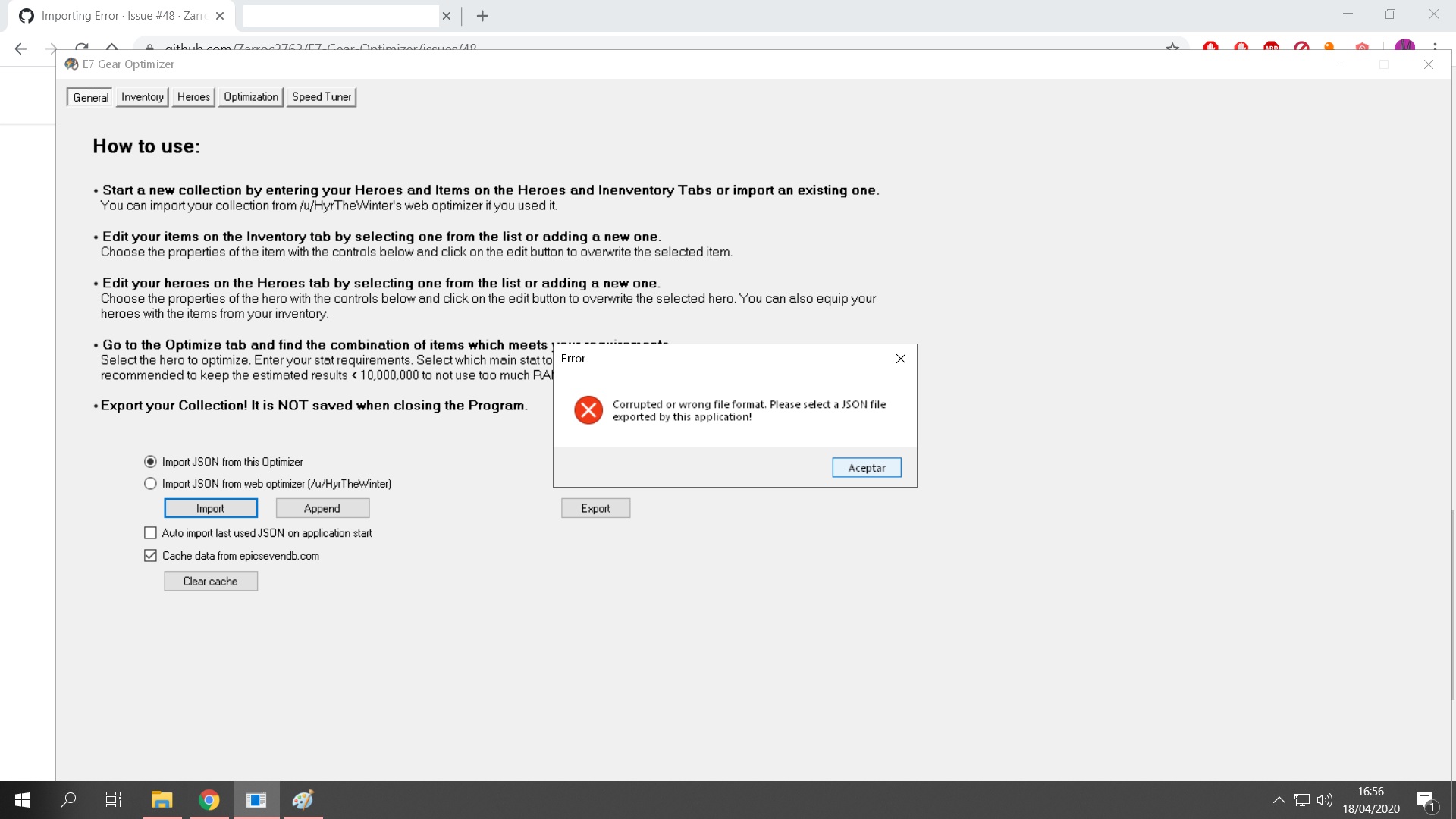Click the AdBlock hand-icon extension
The height and width of the screenshot is (819, 1456).
tap(1210, 47)
